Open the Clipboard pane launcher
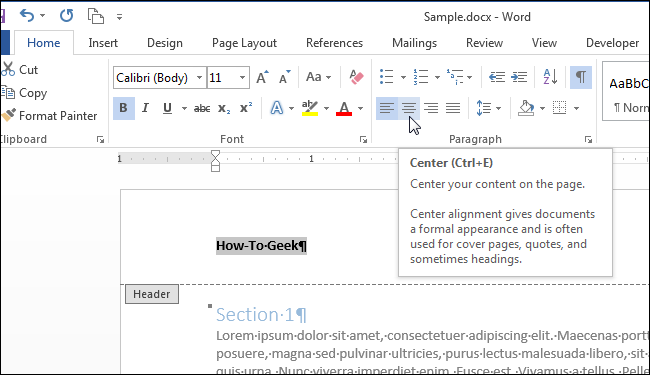The image size is (650, 375). point(100,140)
